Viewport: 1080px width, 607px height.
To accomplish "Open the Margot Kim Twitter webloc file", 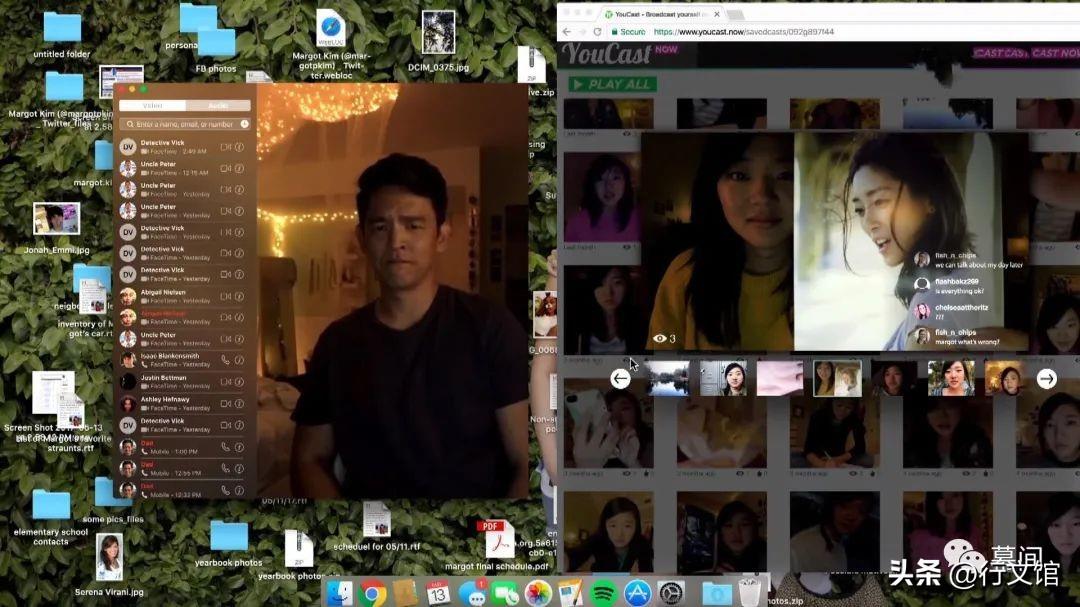I will coord(331,44).
